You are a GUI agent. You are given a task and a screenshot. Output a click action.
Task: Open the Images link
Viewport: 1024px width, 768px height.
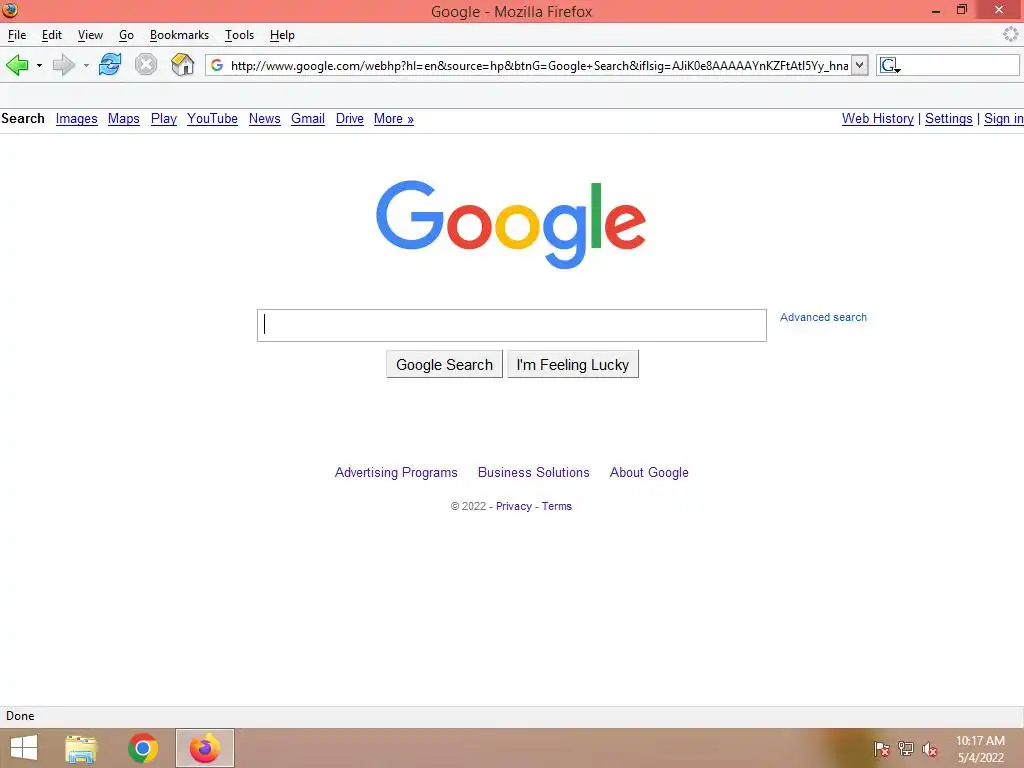(76, 118)
